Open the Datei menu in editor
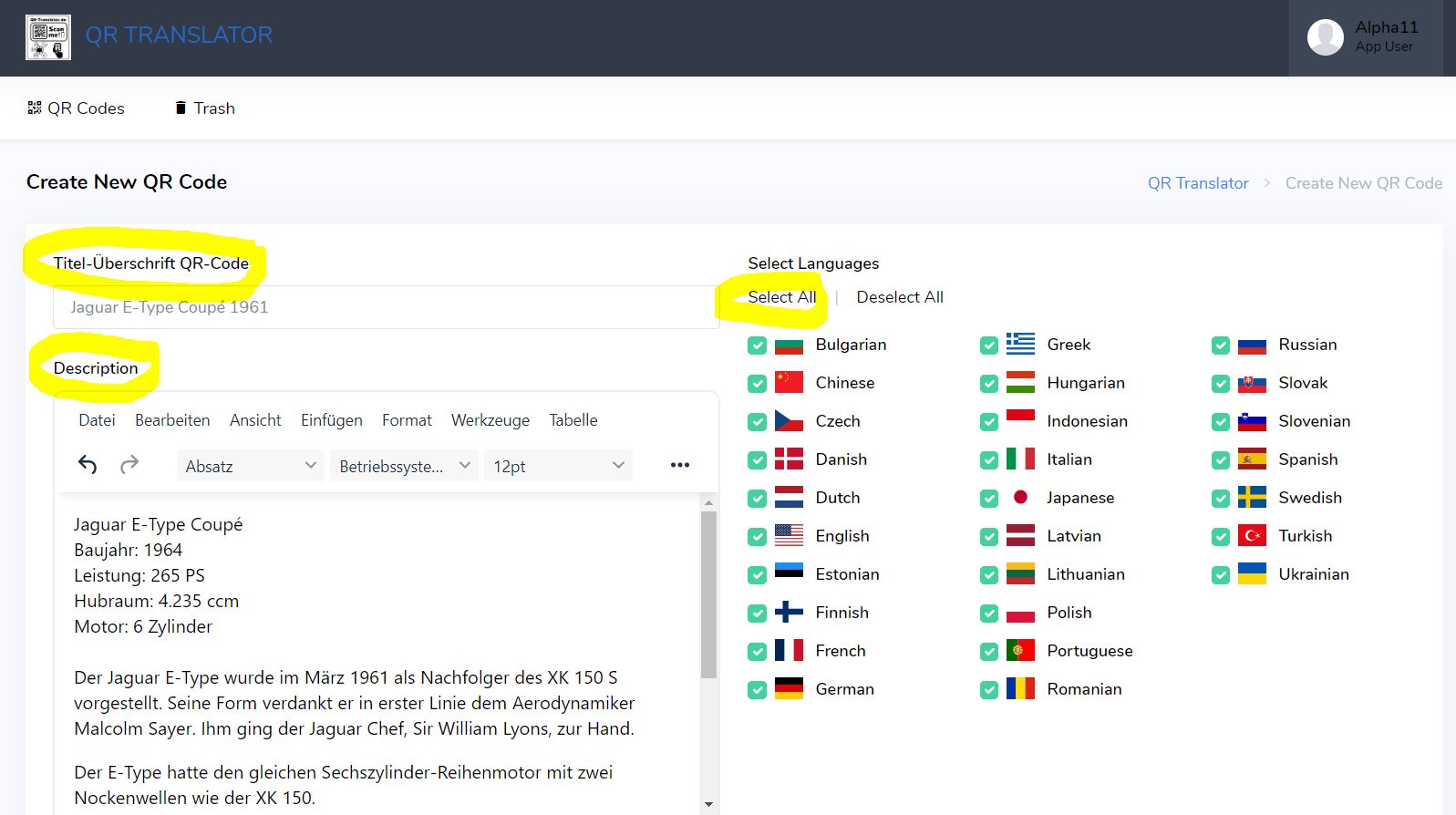1456x815 pixels. (97, 420)
